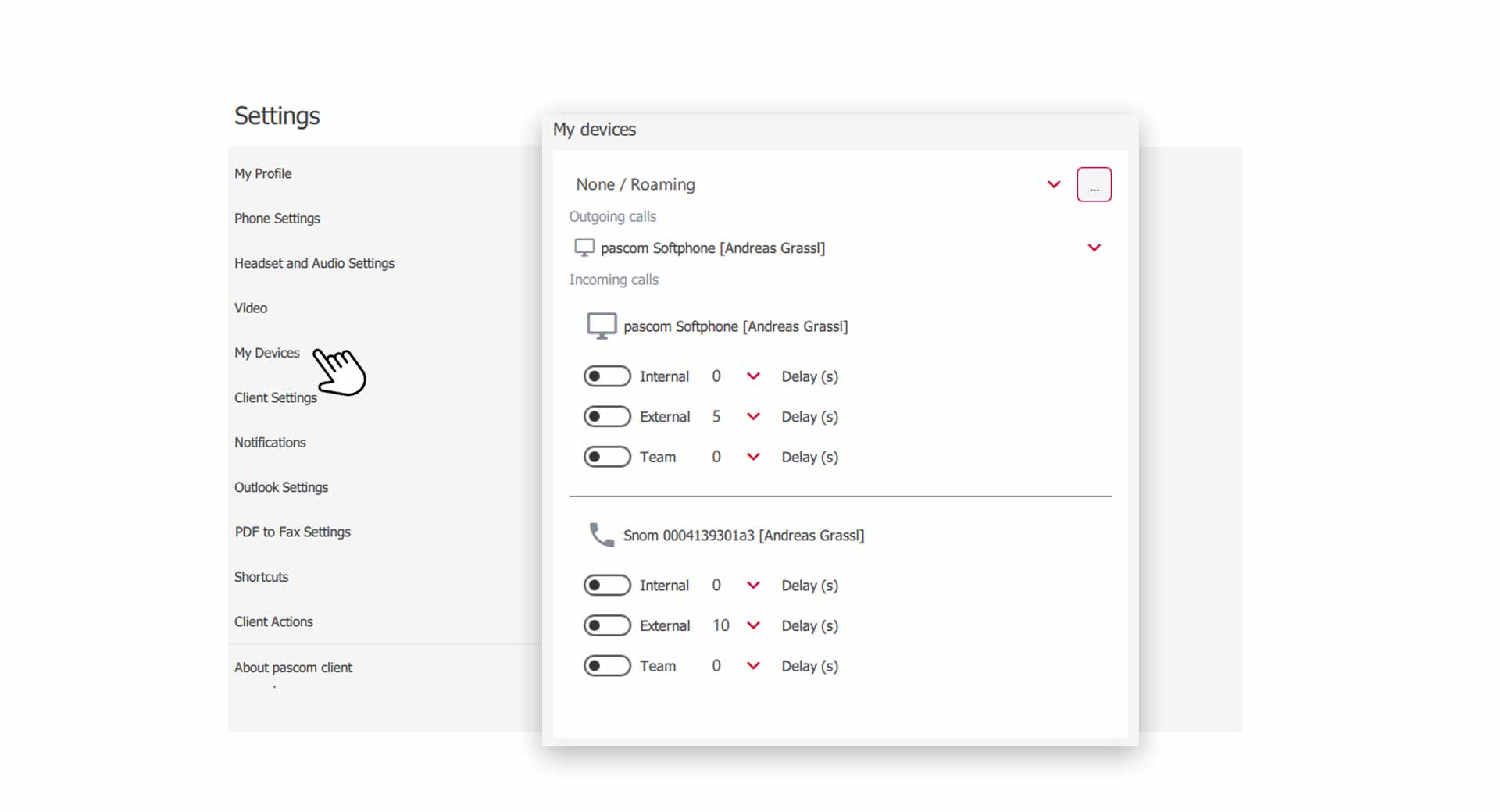Expand the None / Roaming dropdown

click(1054, 185)
